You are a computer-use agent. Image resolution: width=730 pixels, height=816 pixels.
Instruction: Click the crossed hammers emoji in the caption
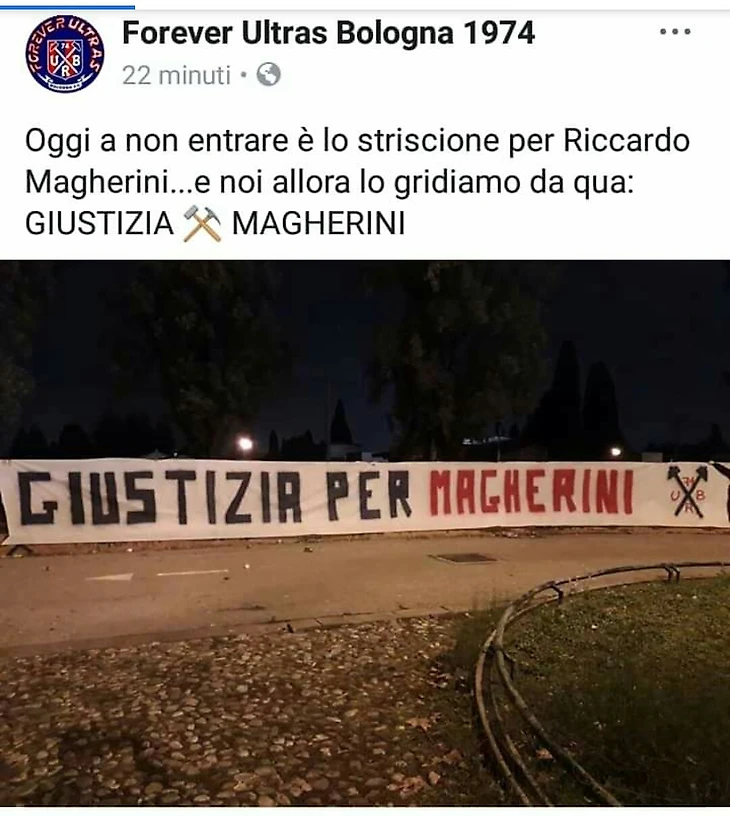tap(202, 224)
